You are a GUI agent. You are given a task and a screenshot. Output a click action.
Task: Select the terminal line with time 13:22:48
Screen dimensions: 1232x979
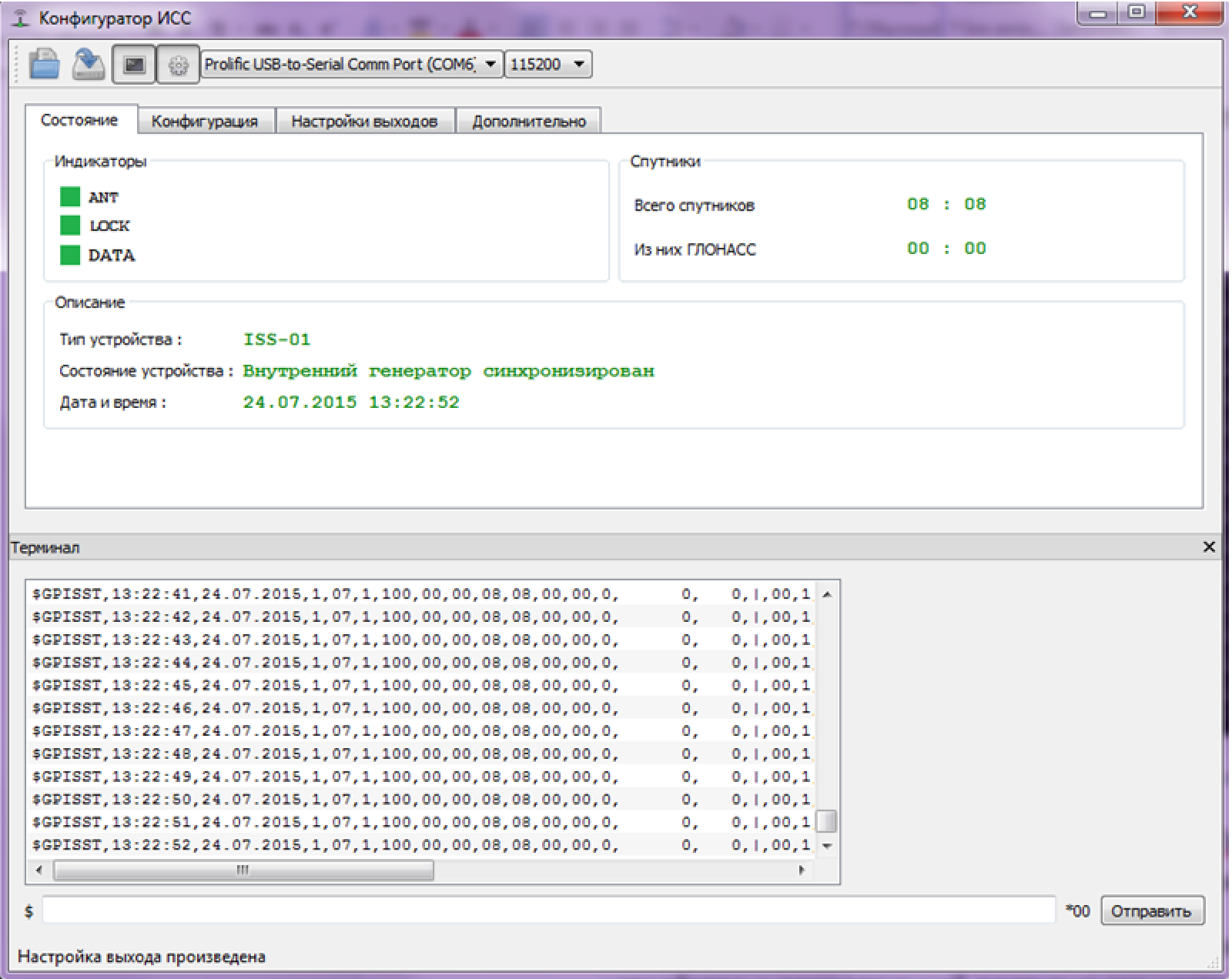pos(421,754)
